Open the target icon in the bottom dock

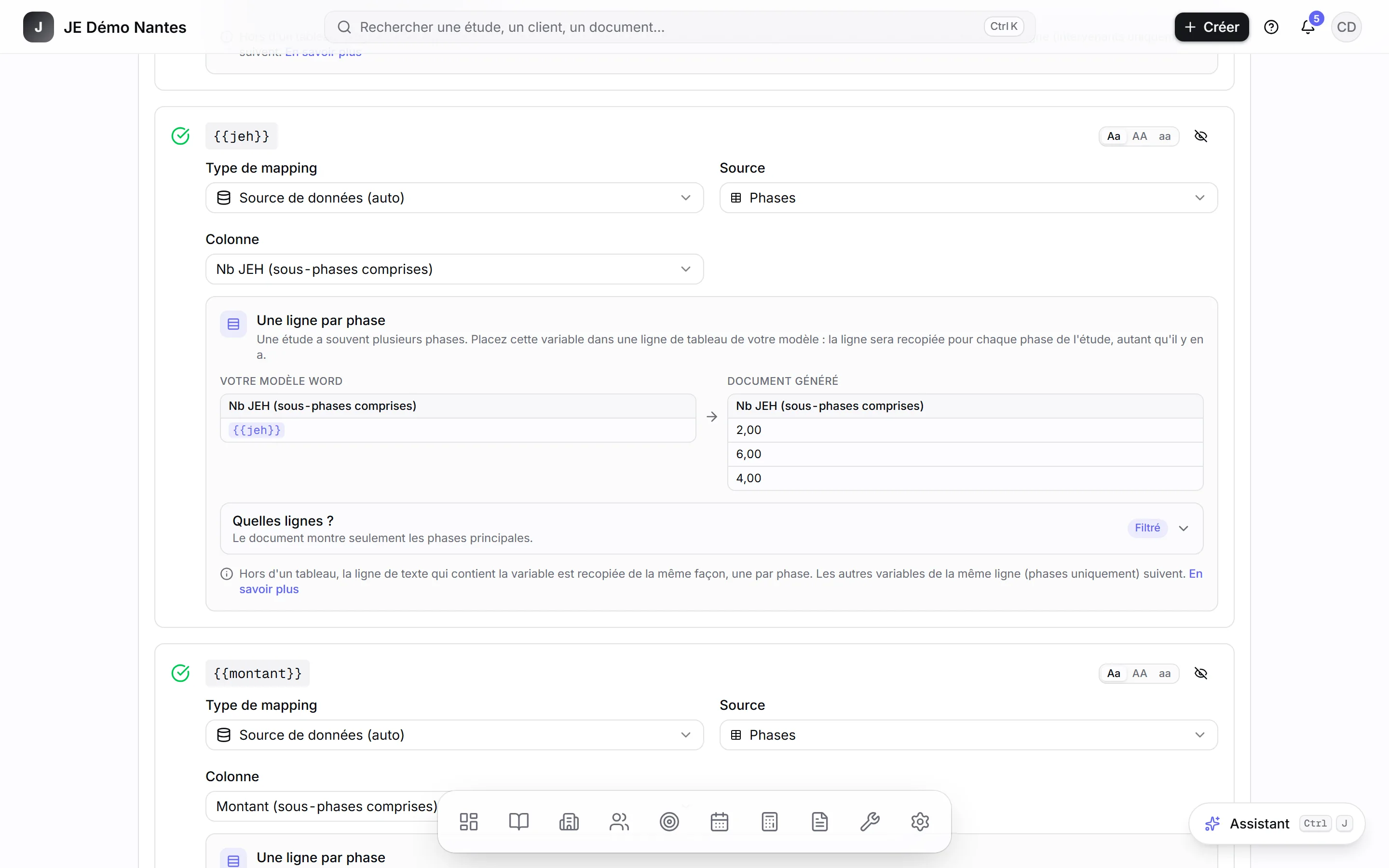click(x=669, y=822)
